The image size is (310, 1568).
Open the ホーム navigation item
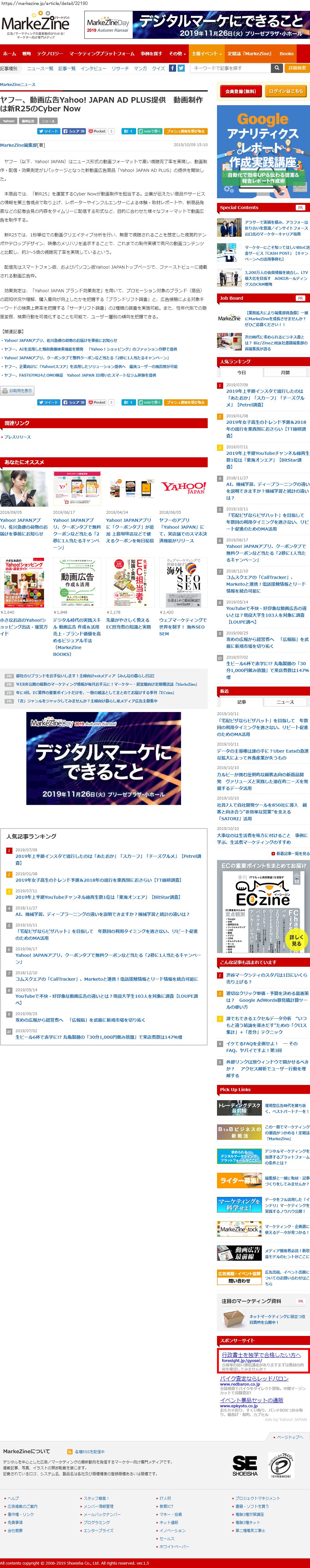10,54
